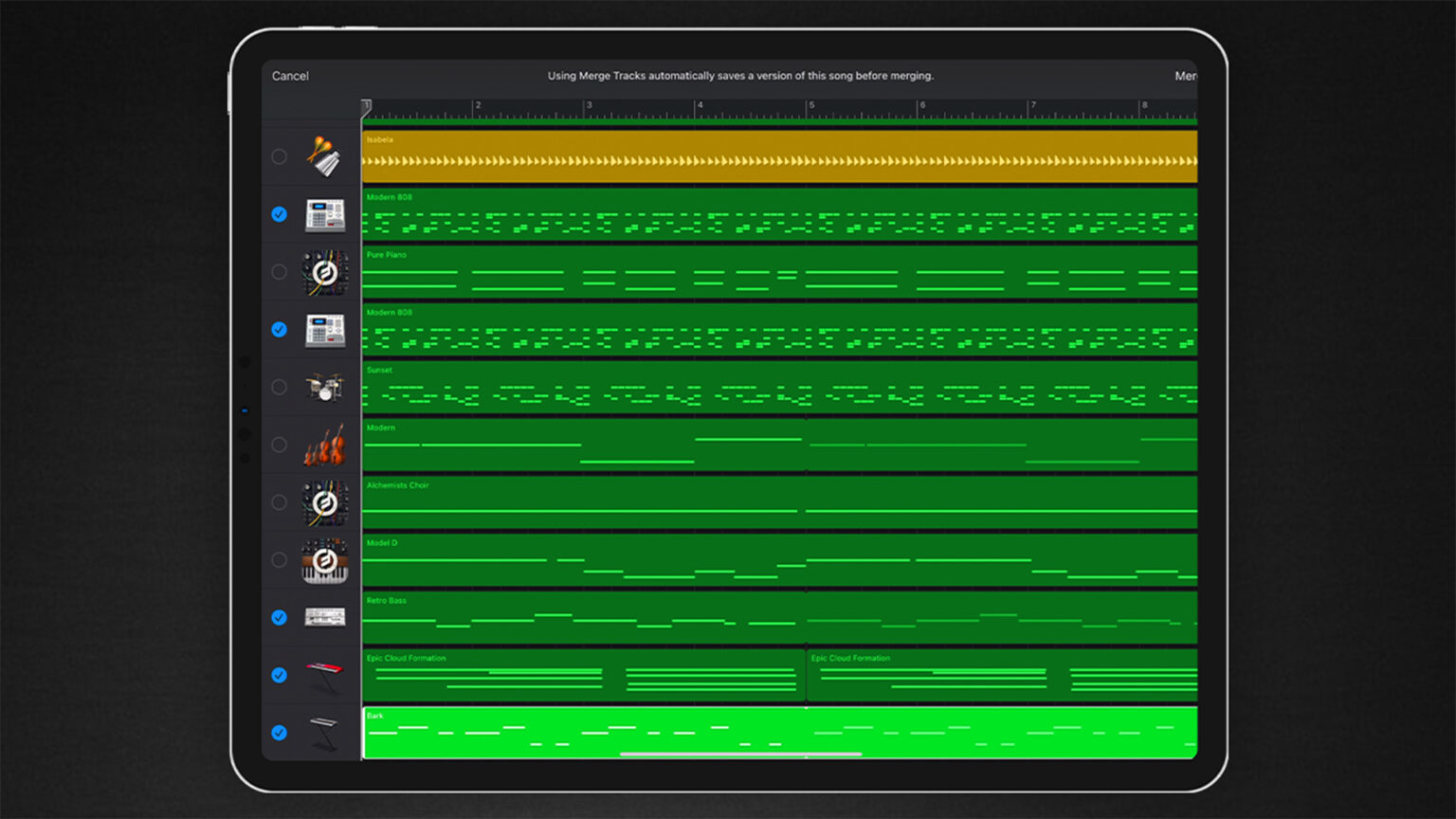The width and height of the screenshot is (1456, 819).
Task: Select the Isabela track for merging
Action: click(279, 156)
